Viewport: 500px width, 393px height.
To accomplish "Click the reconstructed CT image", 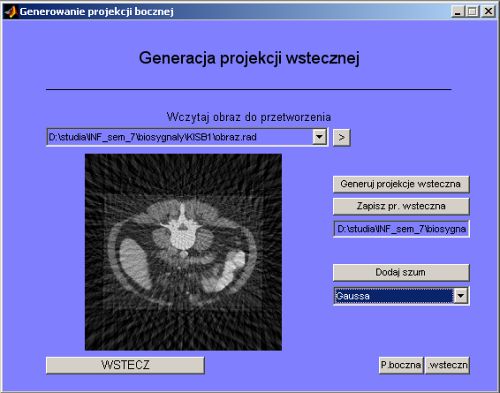I will (183, 252).
